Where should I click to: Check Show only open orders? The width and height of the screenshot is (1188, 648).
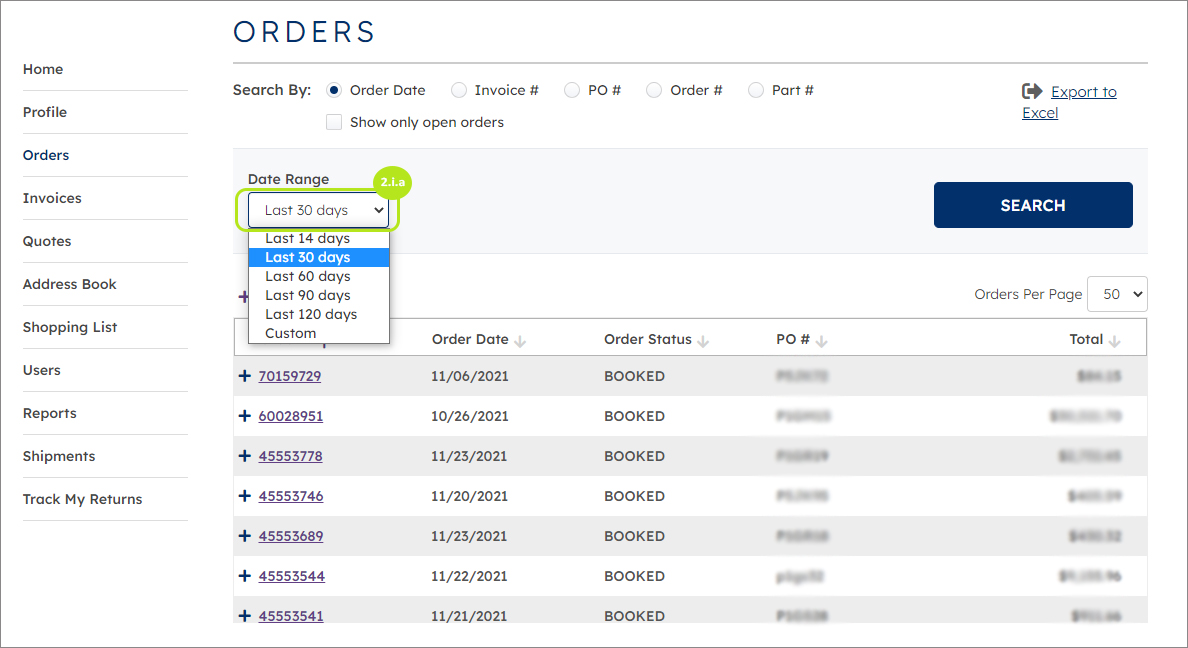pyautogui.click(x=334, y=122)
